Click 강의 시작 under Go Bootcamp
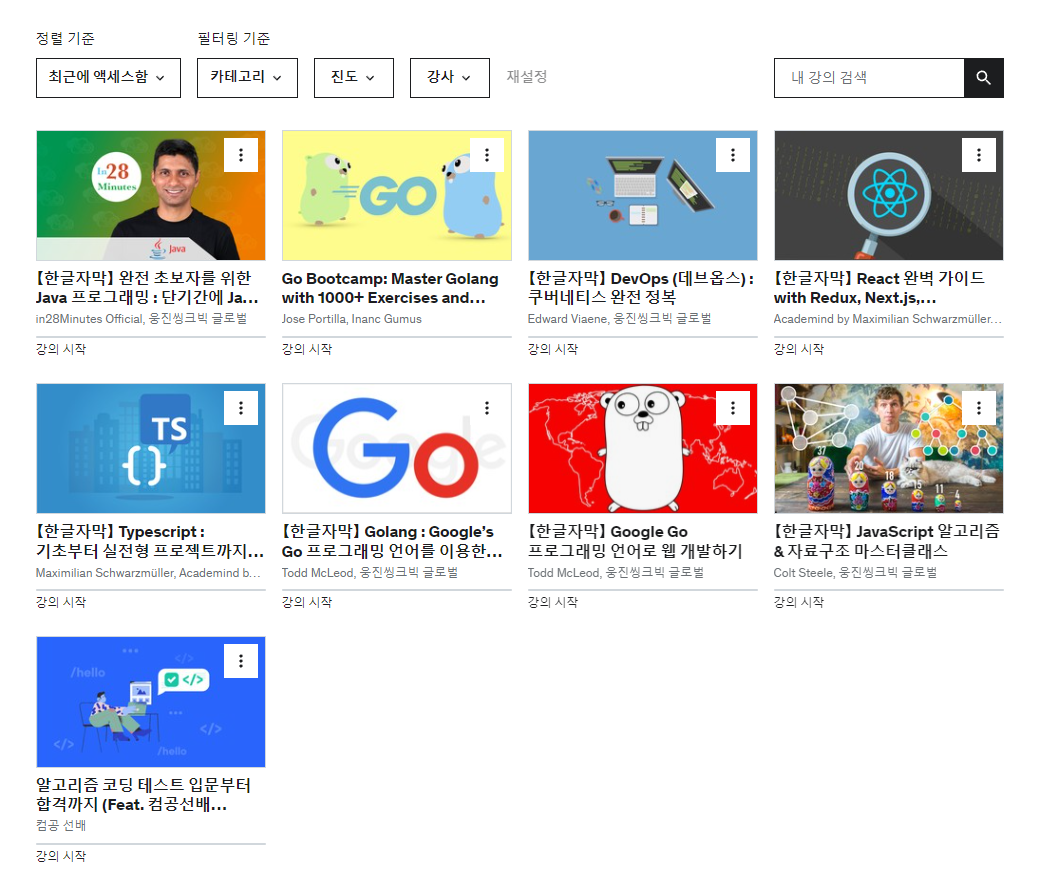Image resolution: width=1054 pixels, height=891 pixels. tap(307, 349)
